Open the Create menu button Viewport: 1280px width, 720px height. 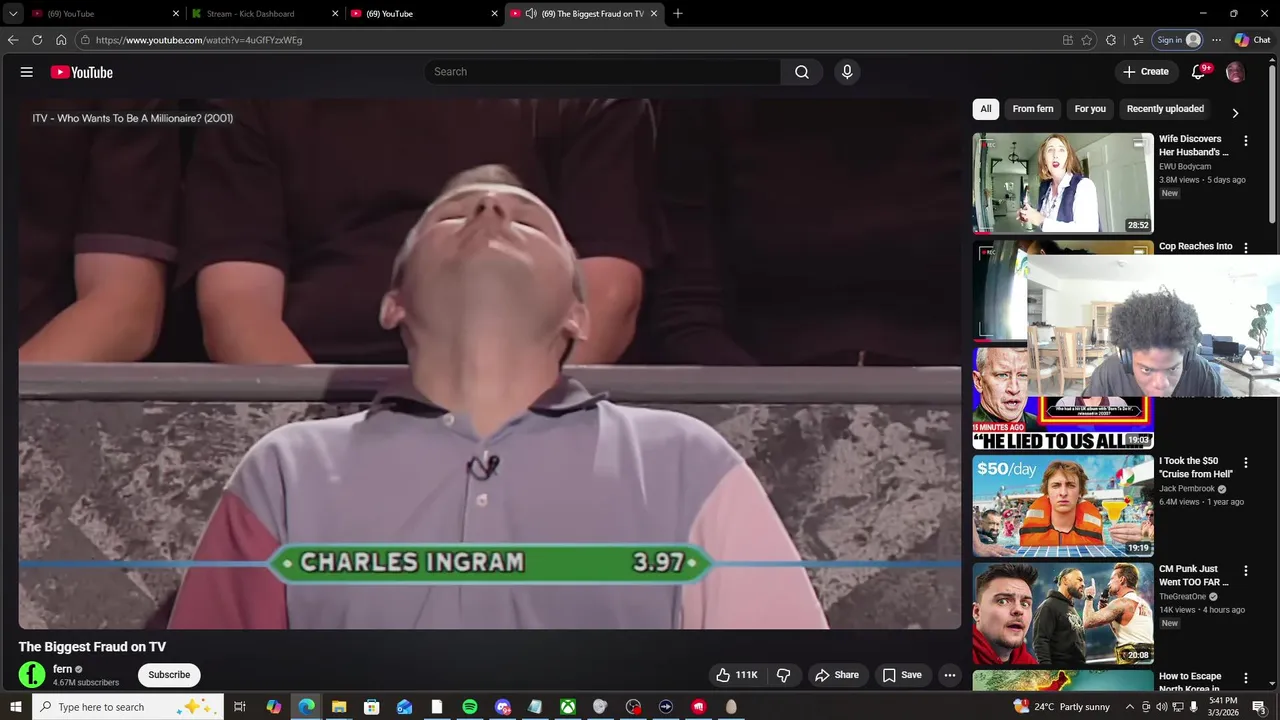tap(1146, 72)
